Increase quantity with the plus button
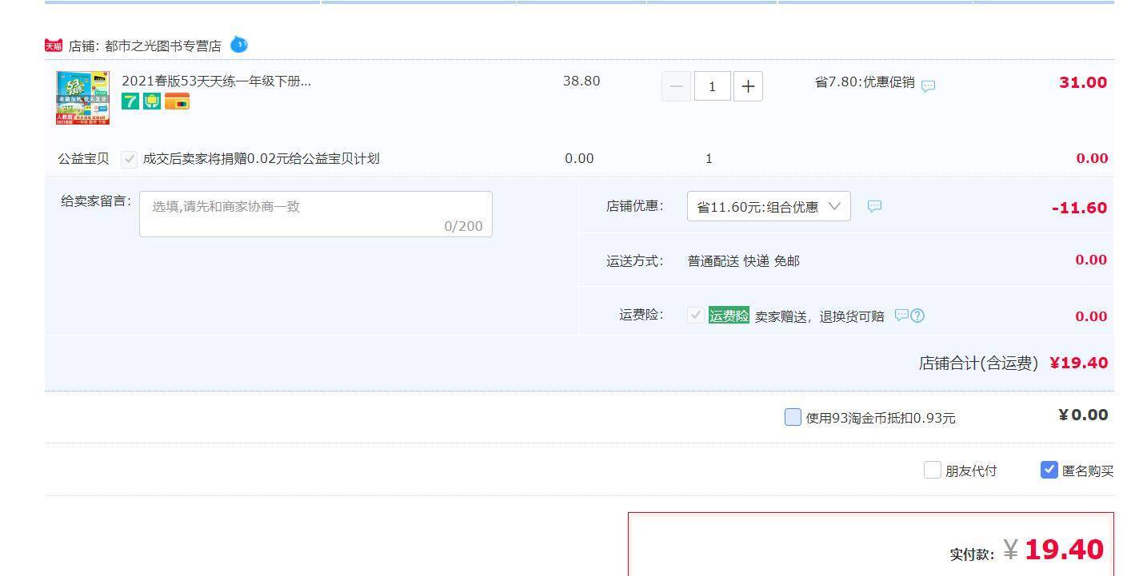Viewport: 1143px width, 576px height. coord(747,86)
